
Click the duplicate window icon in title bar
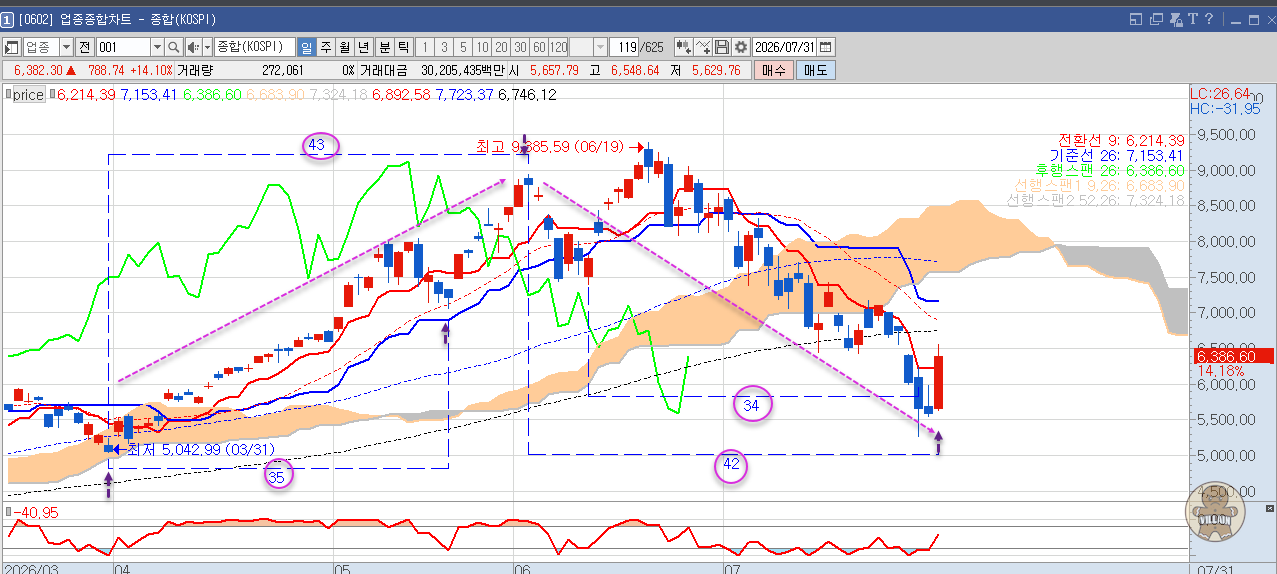(x=1156, y=19)
